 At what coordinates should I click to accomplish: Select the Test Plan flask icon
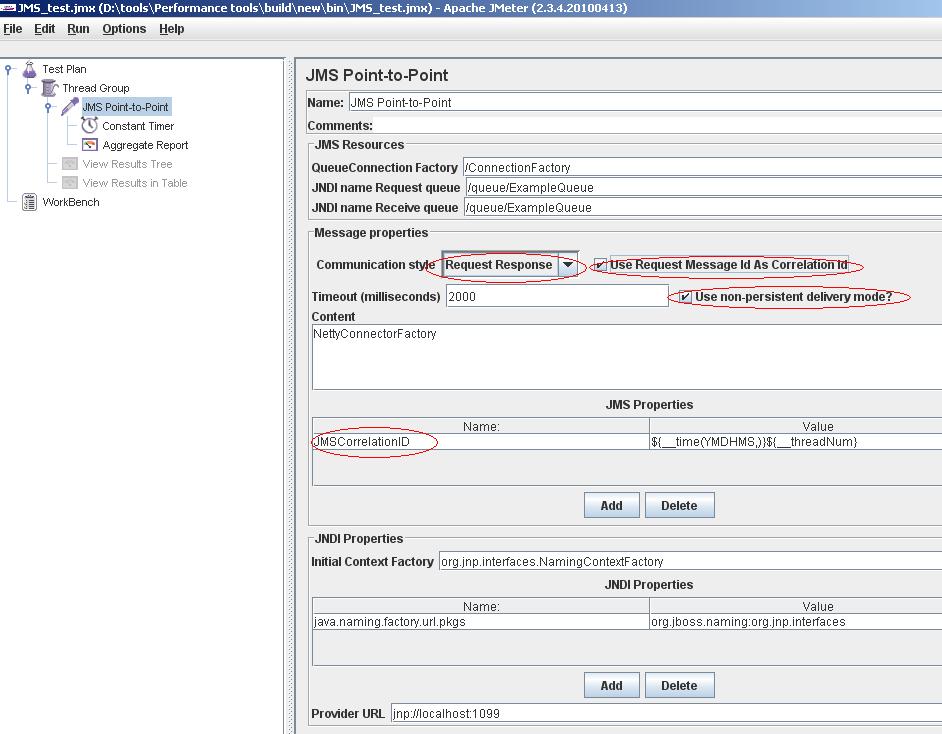pos(31,68)
